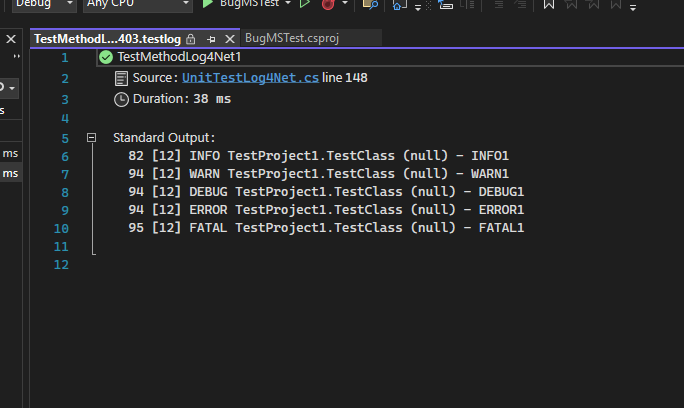Switch to the BugMSTest.csproj tab
The width and height of the screenshot is (684, 408).
[x=292, y=38]
